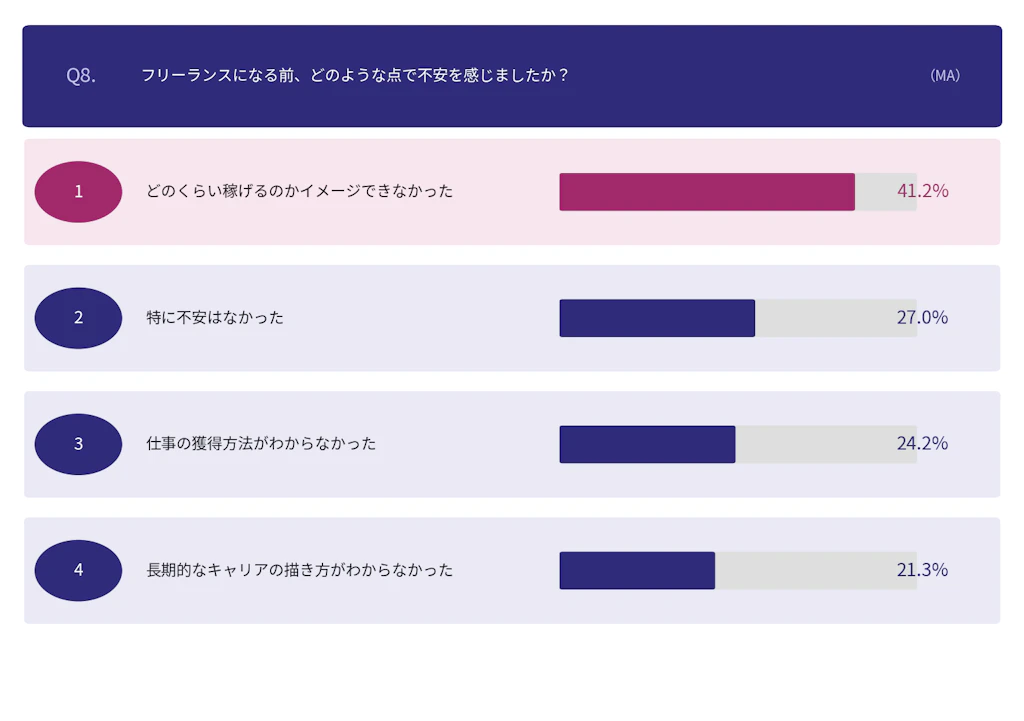Select answer どのくらい稼げるのかイメージできなかった
This screenshot has width=1024, height=721.
pos(300,191)
